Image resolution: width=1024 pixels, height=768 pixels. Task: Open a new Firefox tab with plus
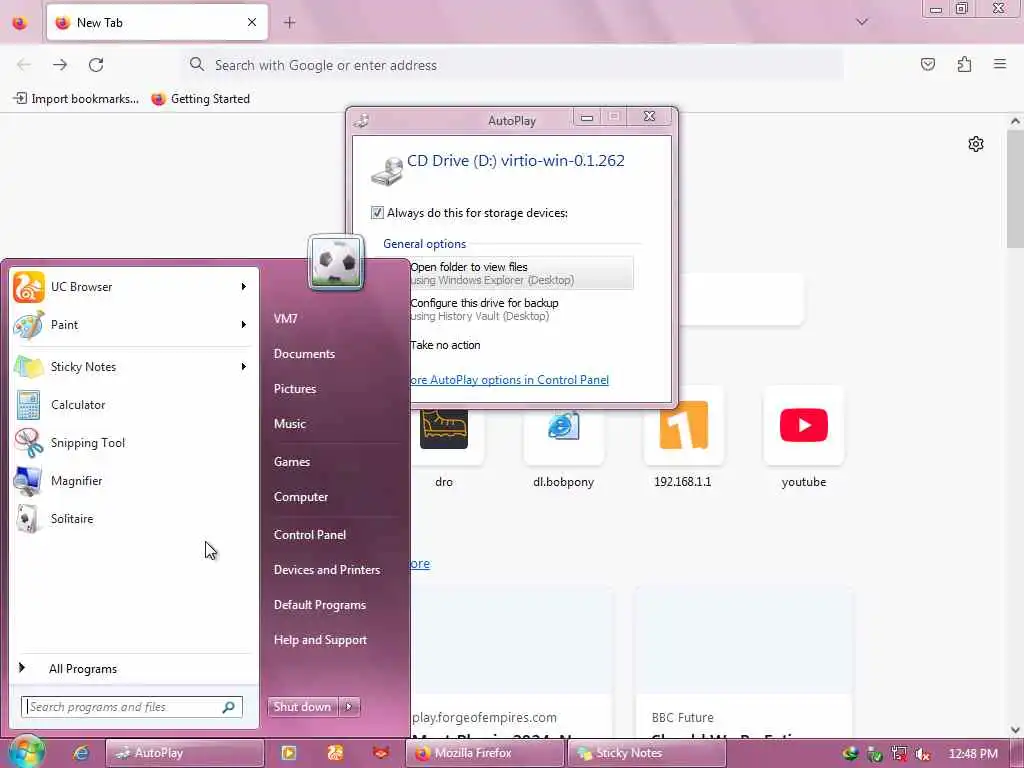click(289, 22)
